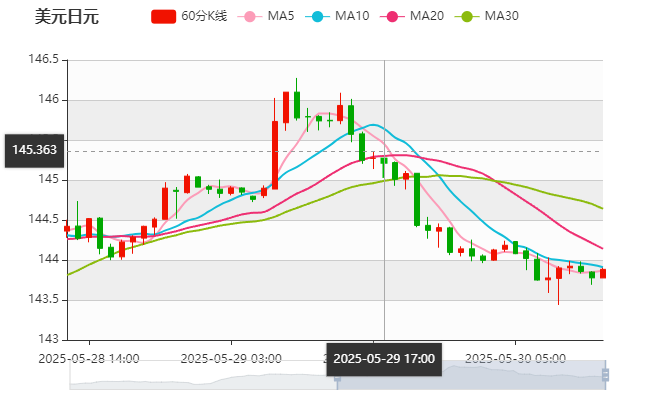Click the 2025-05-29 03:00 x-axis label
This screenshot has width=670, height=400.
[231, 359]
